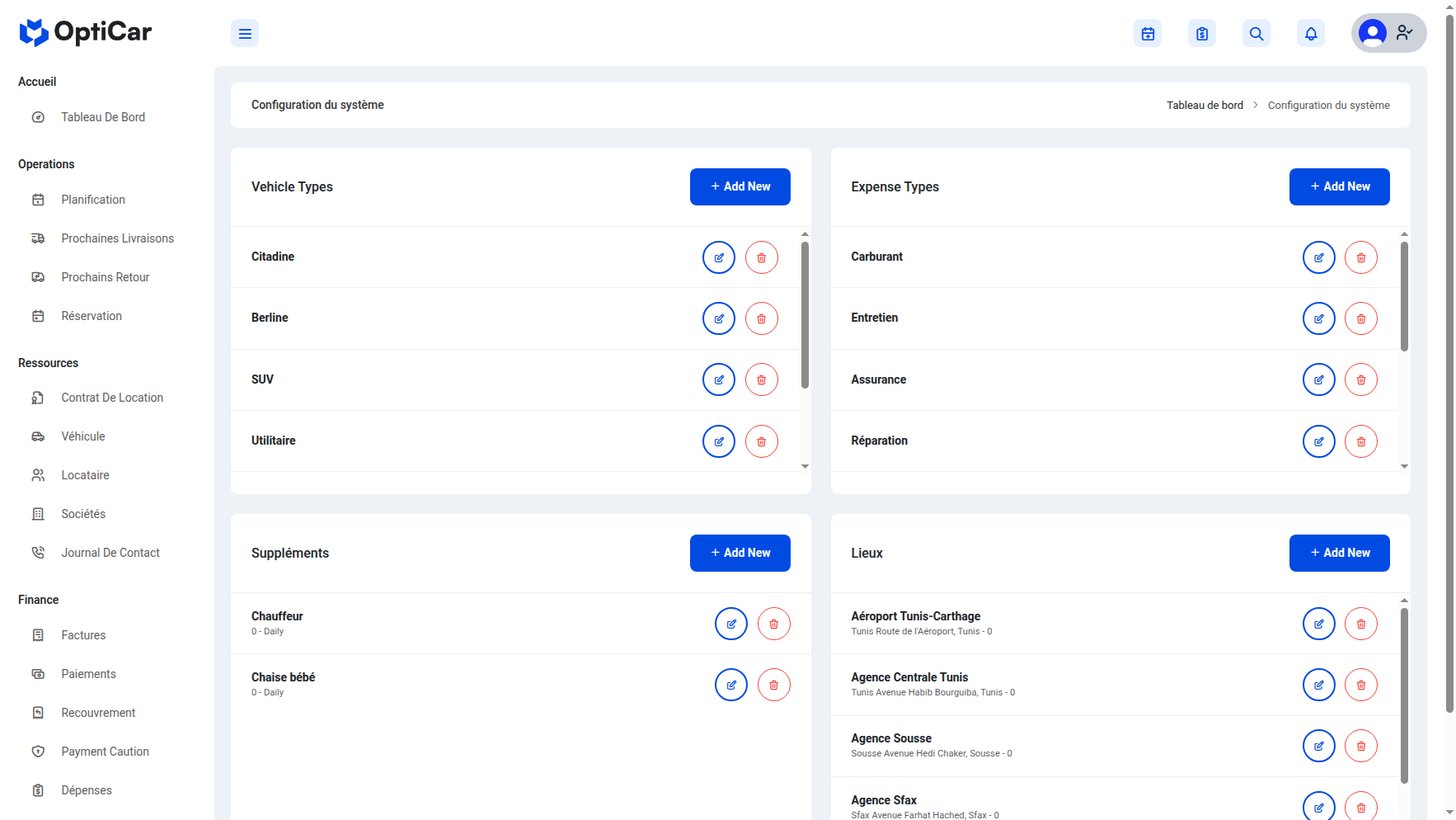The image size is (1456, 820).
Task: Add a new Suppléments item
Action: (740, 553)
